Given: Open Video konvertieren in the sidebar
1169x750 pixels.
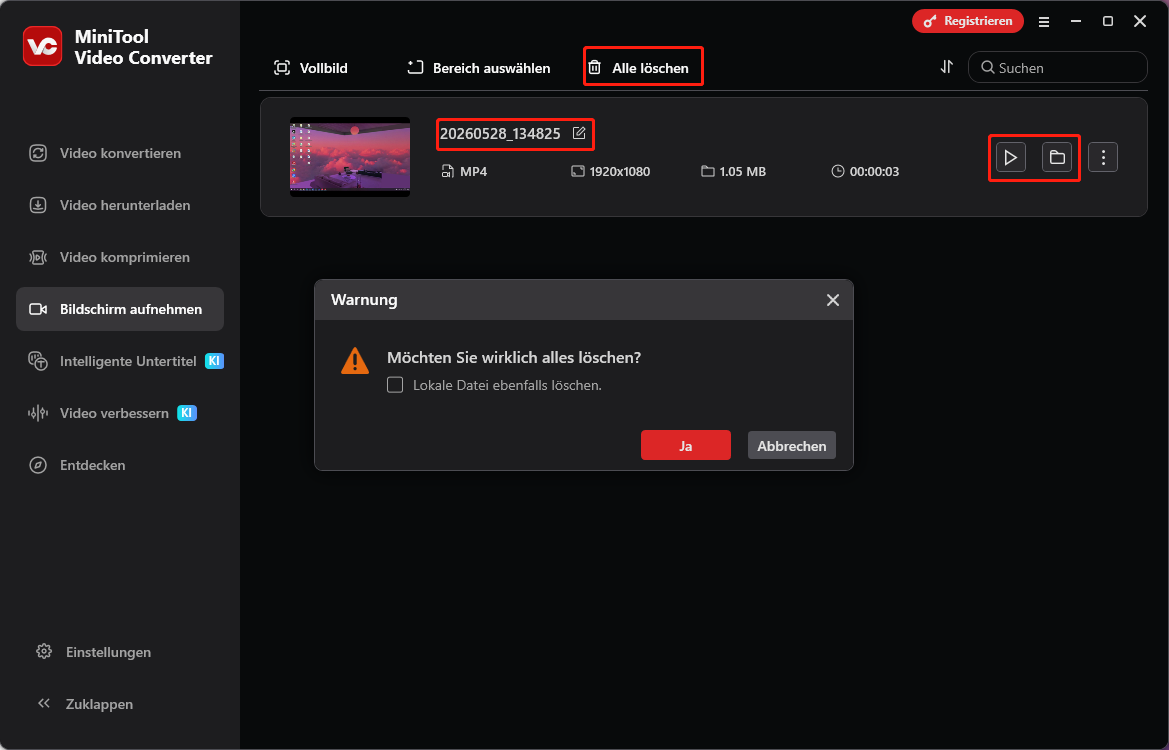Looking at the screenshot, I should pos(119,153).
